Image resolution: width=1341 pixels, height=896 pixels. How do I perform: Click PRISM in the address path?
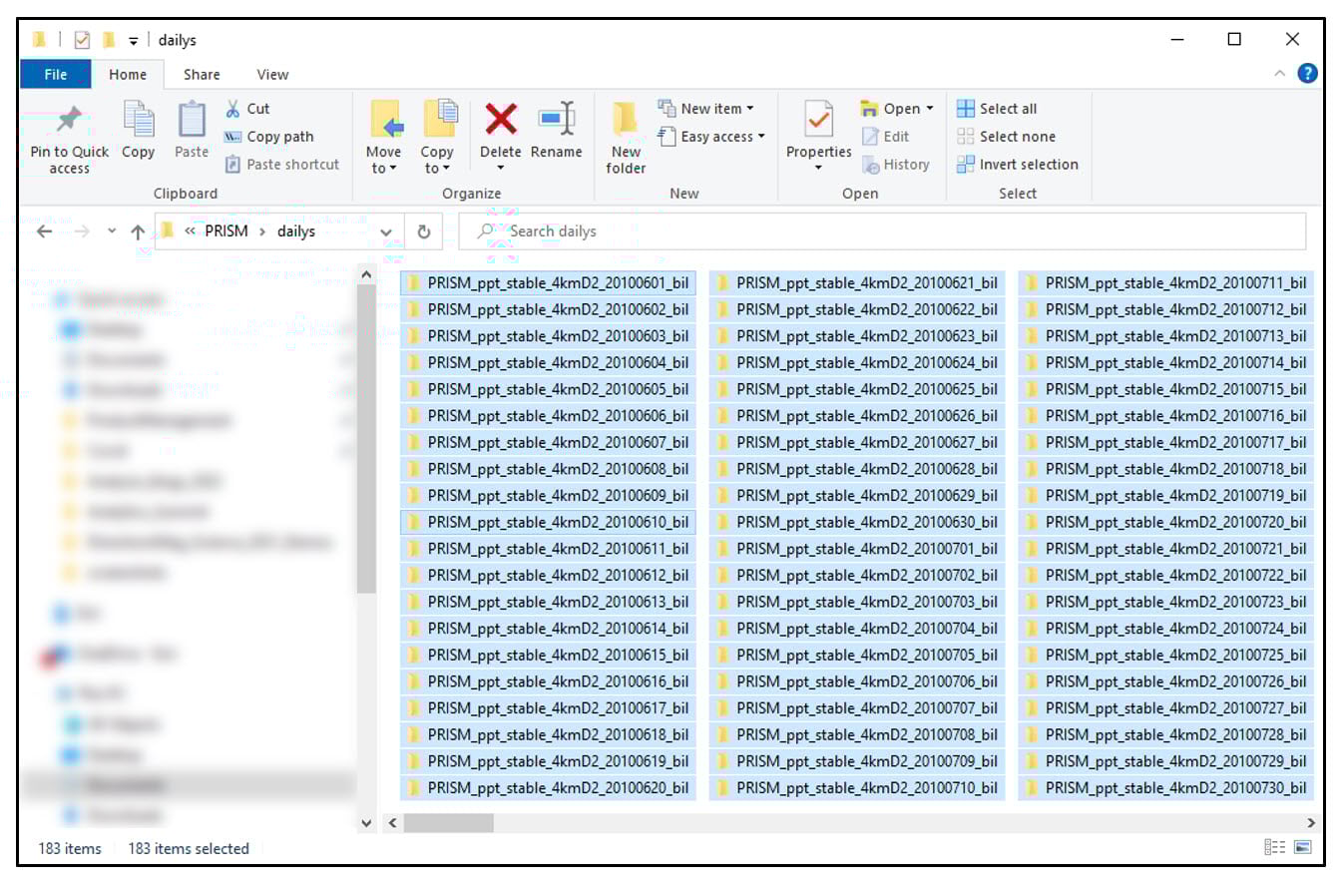pyautogui.click(x=226, y=231)
